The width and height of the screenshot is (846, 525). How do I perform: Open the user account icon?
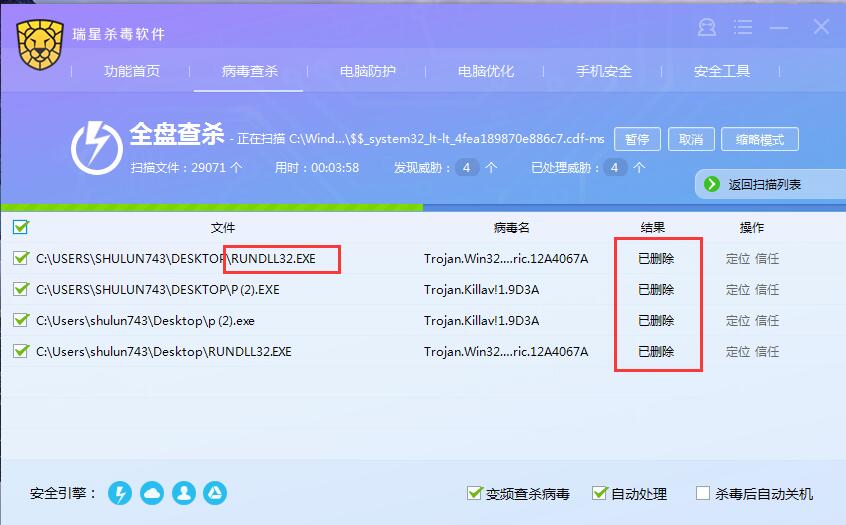click(707, 27)
